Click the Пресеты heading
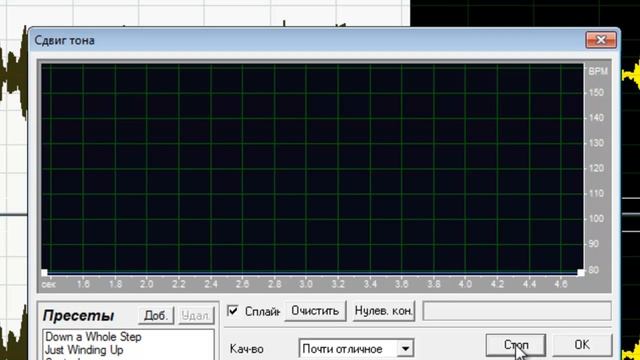 [x=78, y=316]
